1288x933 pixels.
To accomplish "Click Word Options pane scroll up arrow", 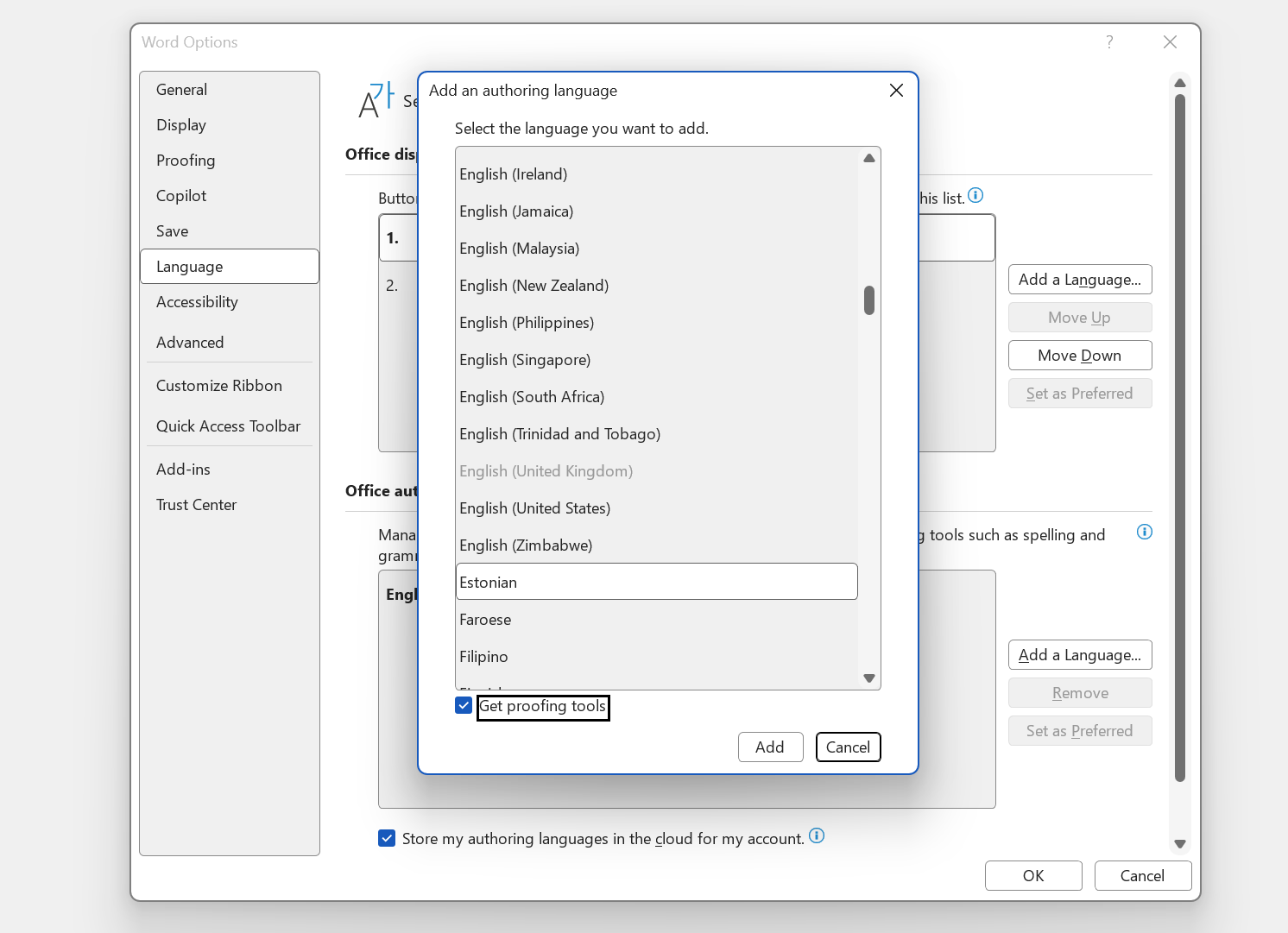I will [1180, 83].
